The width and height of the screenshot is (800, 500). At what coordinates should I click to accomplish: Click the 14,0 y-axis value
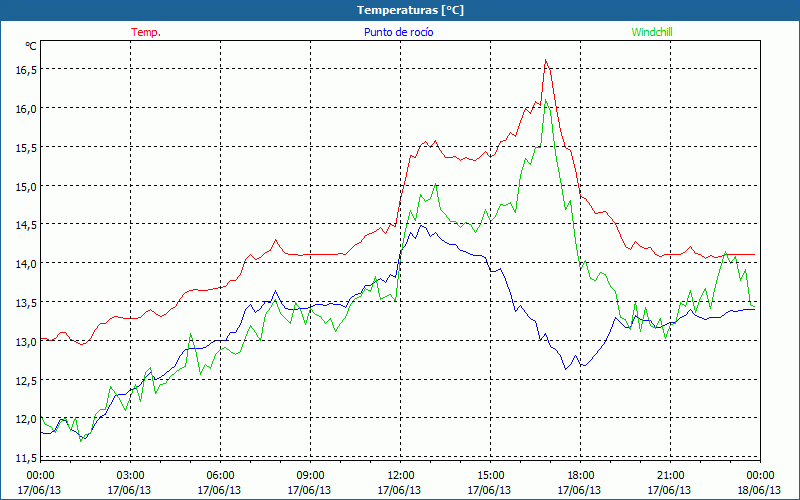click(26, 264)
